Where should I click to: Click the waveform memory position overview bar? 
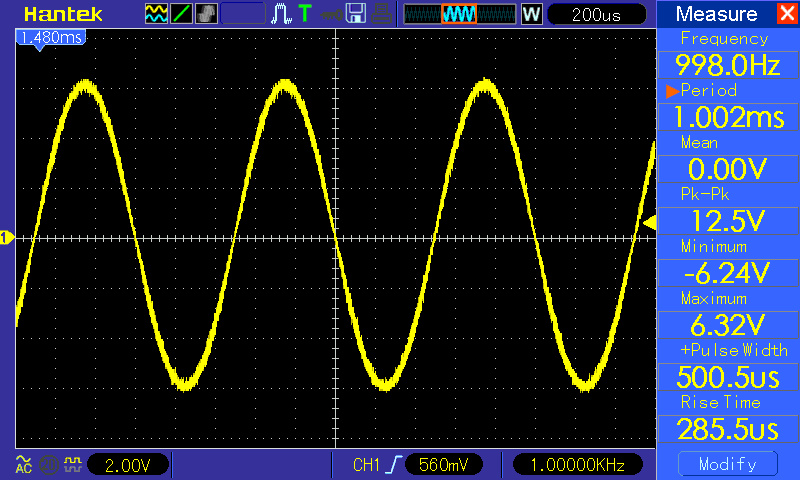coord(458,14)
